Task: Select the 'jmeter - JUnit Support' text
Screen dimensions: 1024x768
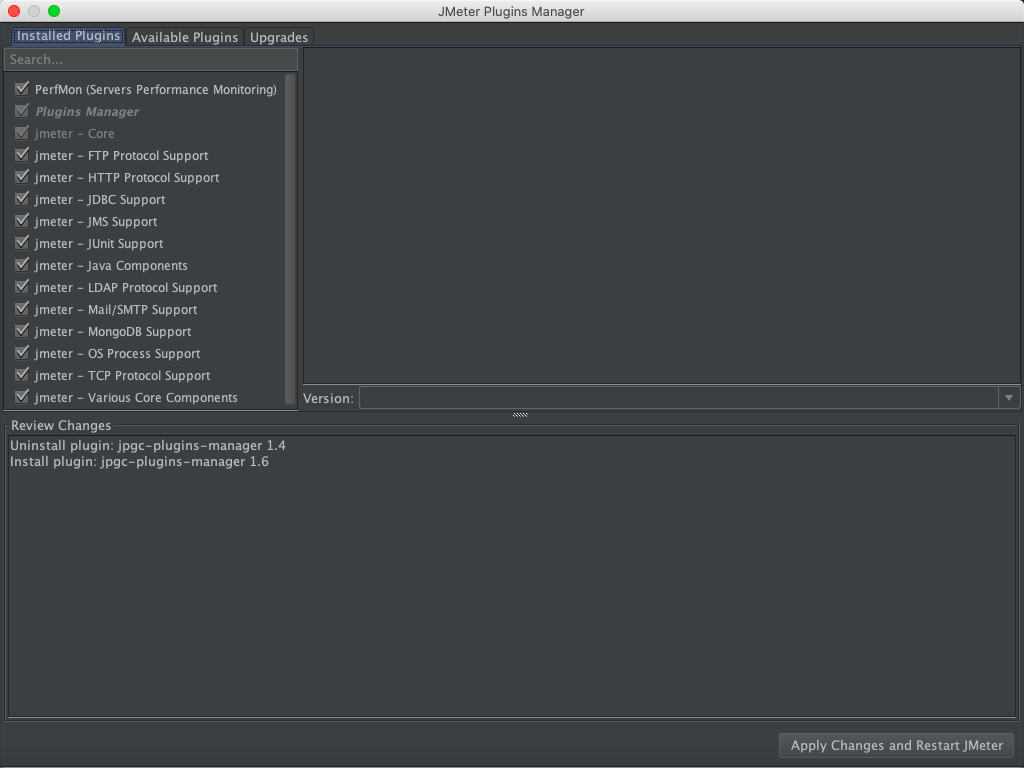Action: click(x=99, y=244)
